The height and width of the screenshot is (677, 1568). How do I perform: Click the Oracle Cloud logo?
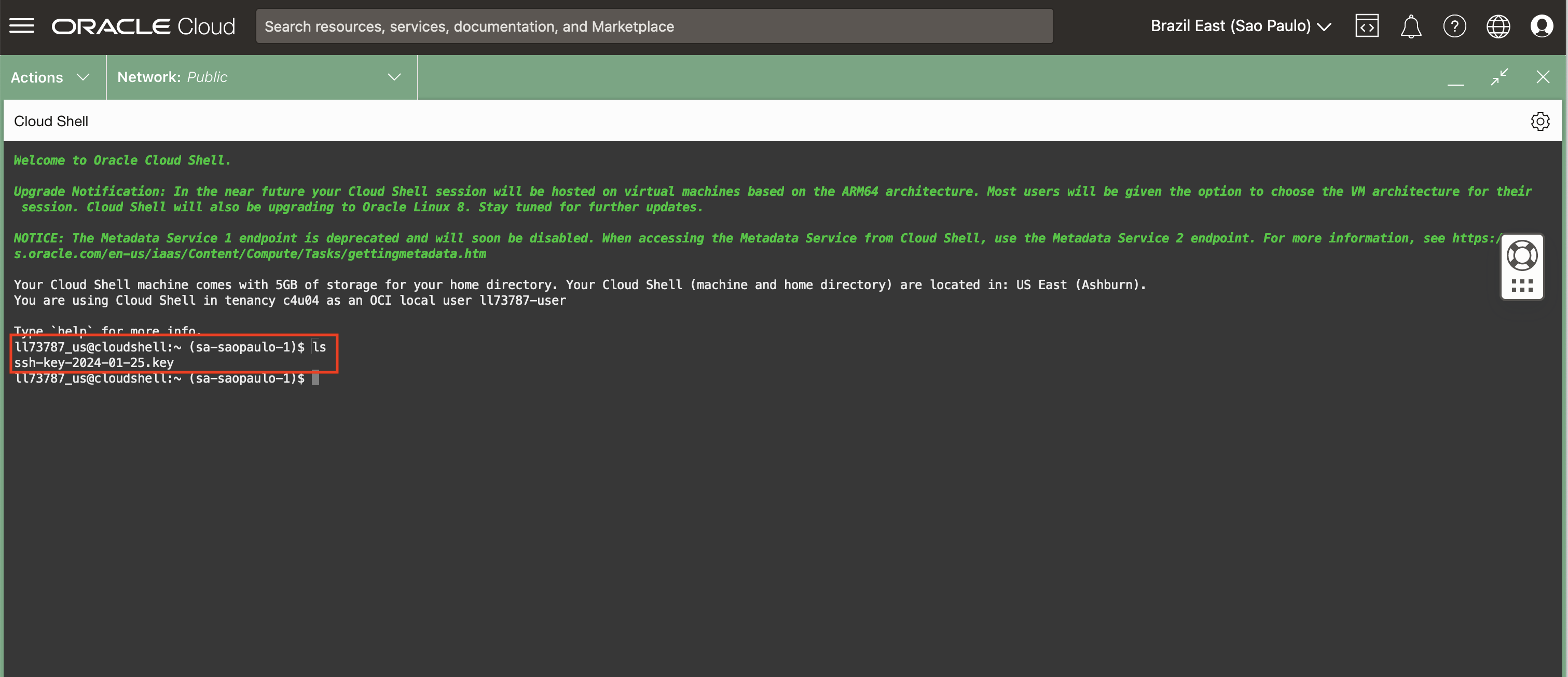pos(143,26)
